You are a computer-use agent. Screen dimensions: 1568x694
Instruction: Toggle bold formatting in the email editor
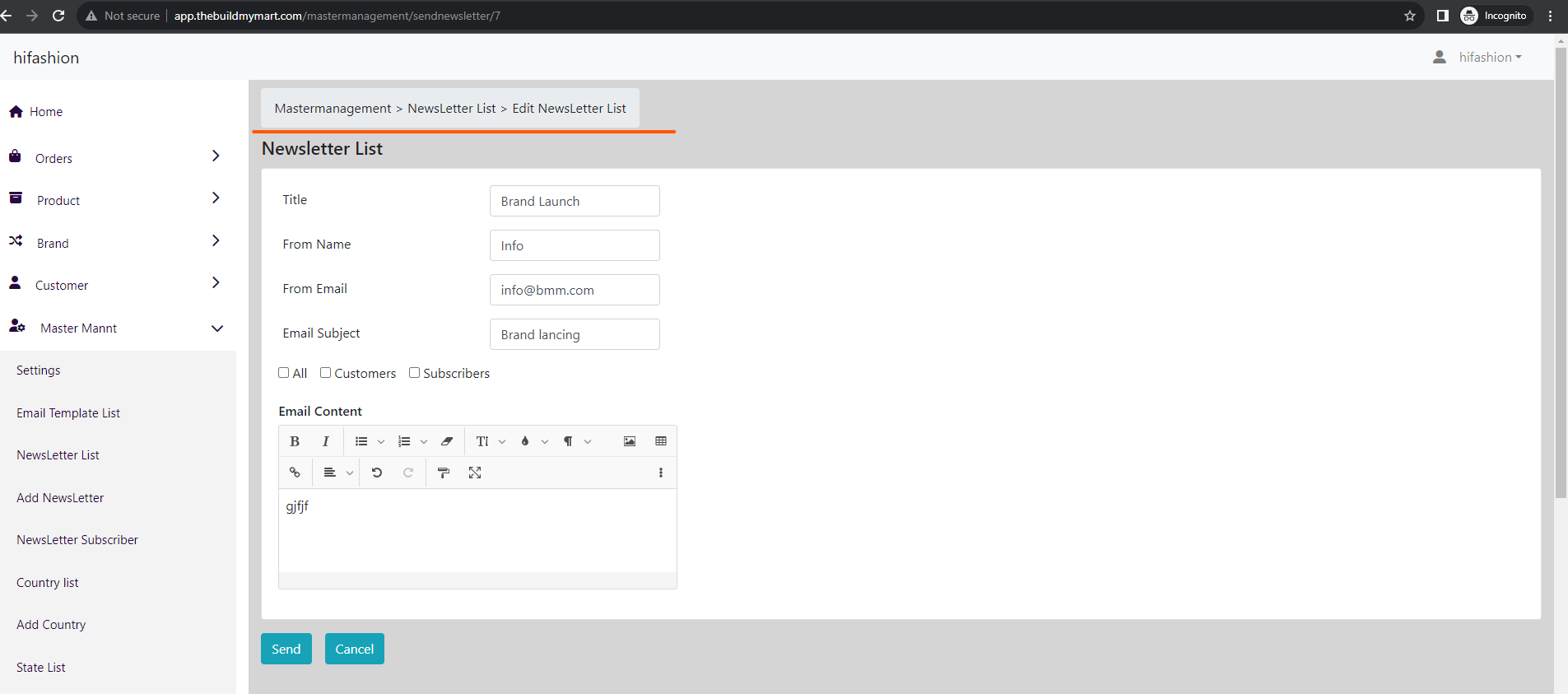point(295,441)
